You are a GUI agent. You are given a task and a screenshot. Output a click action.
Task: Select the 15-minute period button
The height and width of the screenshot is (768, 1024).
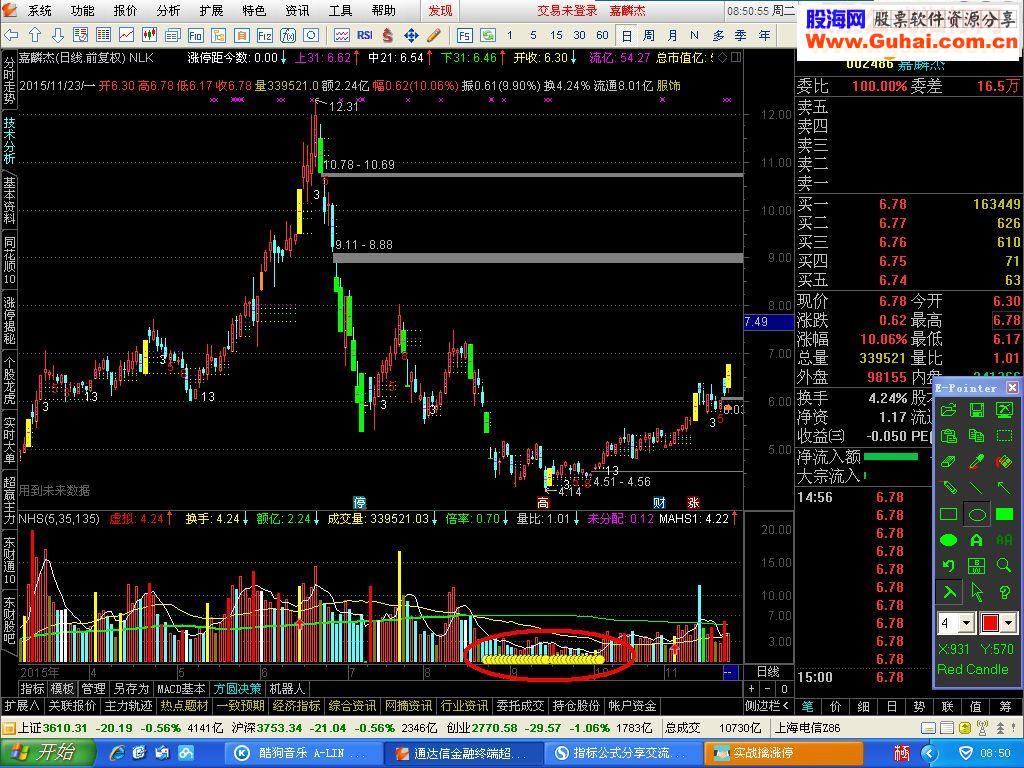click(x=556, y=35)
